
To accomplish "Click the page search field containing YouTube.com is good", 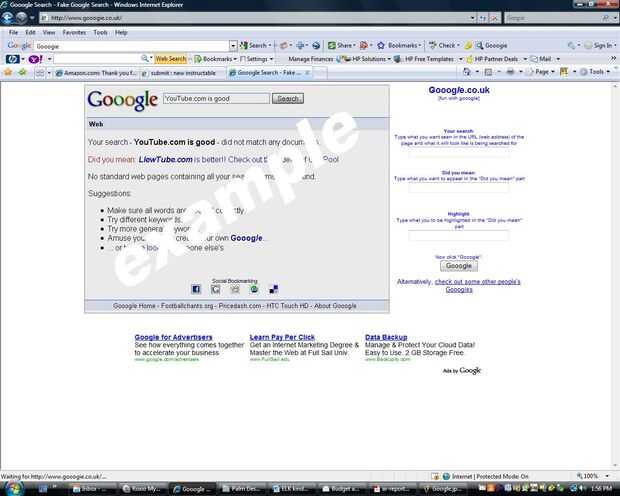I will tap(216, 98).
